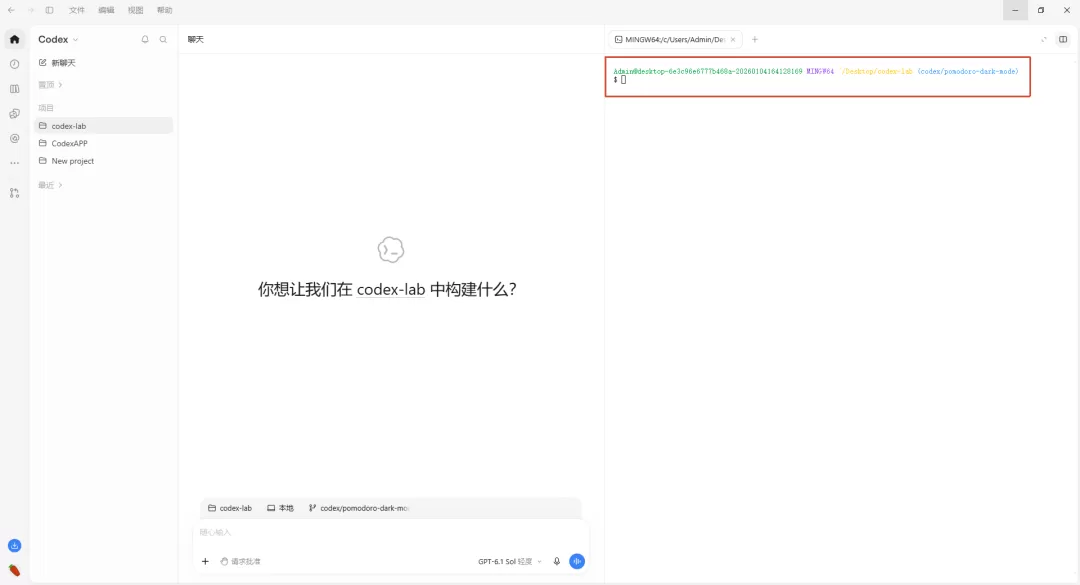
Task: Click the microphone dictation icon
Action: click(x=557, y=562)
